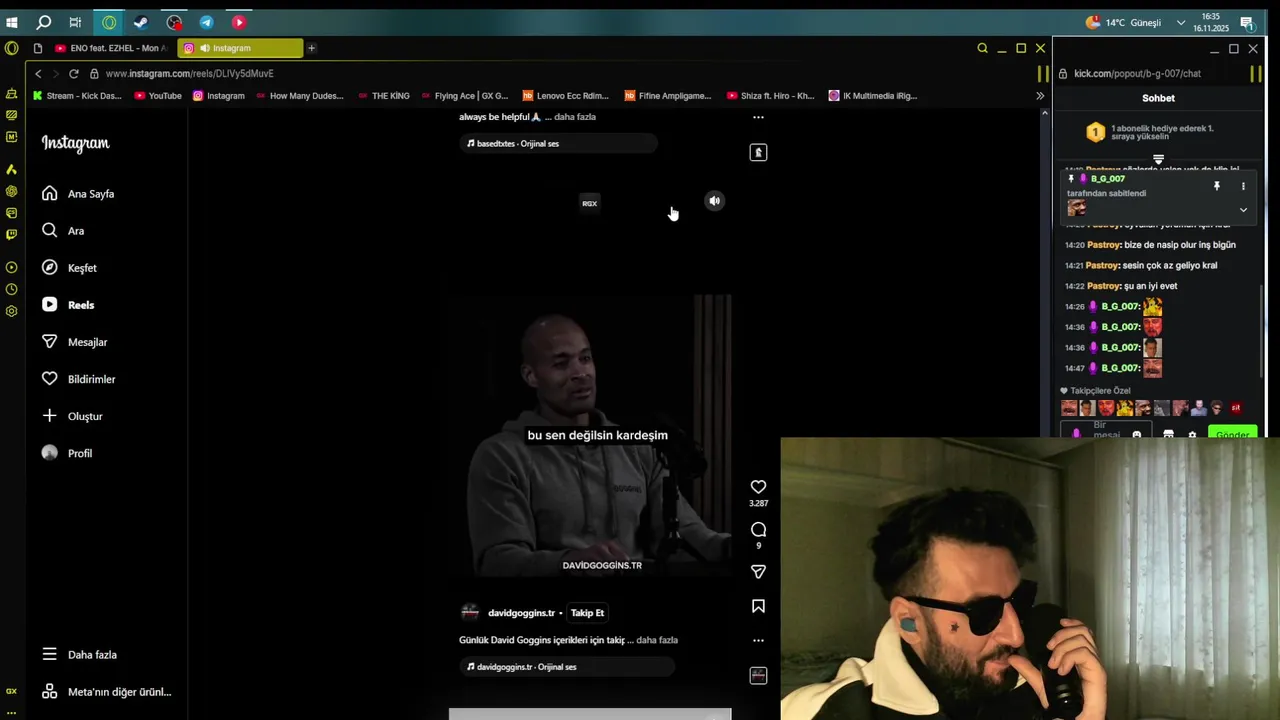Open Instagram bookmark in bookmarks bar
This screenshot has width=1280, height=720.
(x=218, y=96)
